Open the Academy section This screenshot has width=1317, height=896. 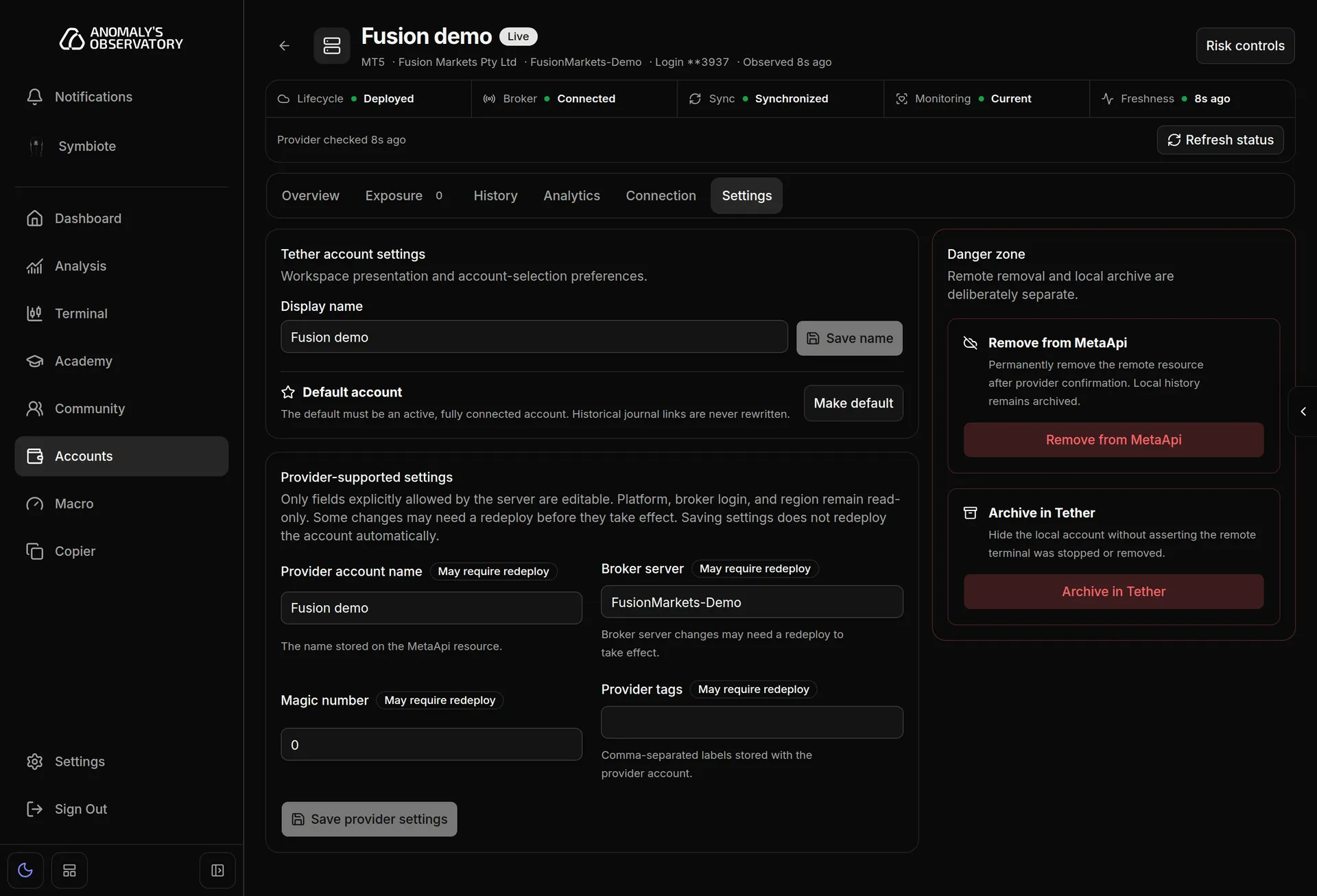tap(121, 361)
